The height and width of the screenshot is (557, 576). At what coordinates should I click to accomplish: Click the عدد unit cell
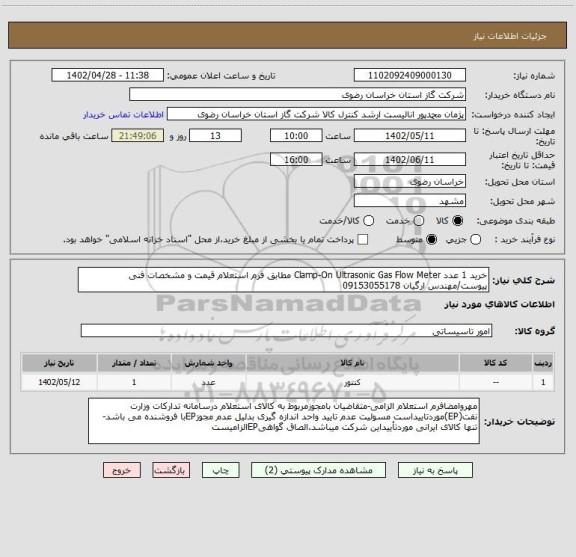click(x=208, y=382)
